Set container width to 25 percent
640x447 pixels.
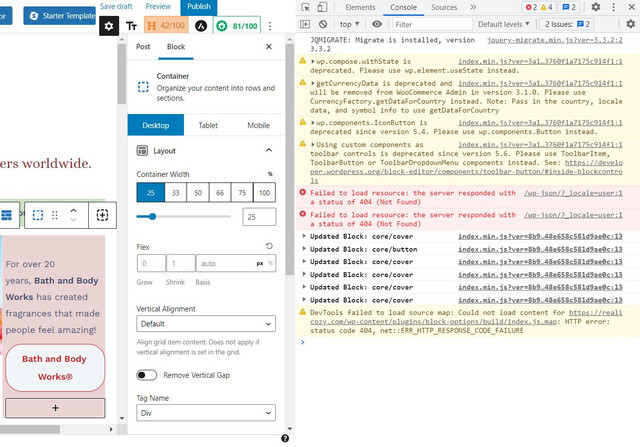(x=151, y=193)
